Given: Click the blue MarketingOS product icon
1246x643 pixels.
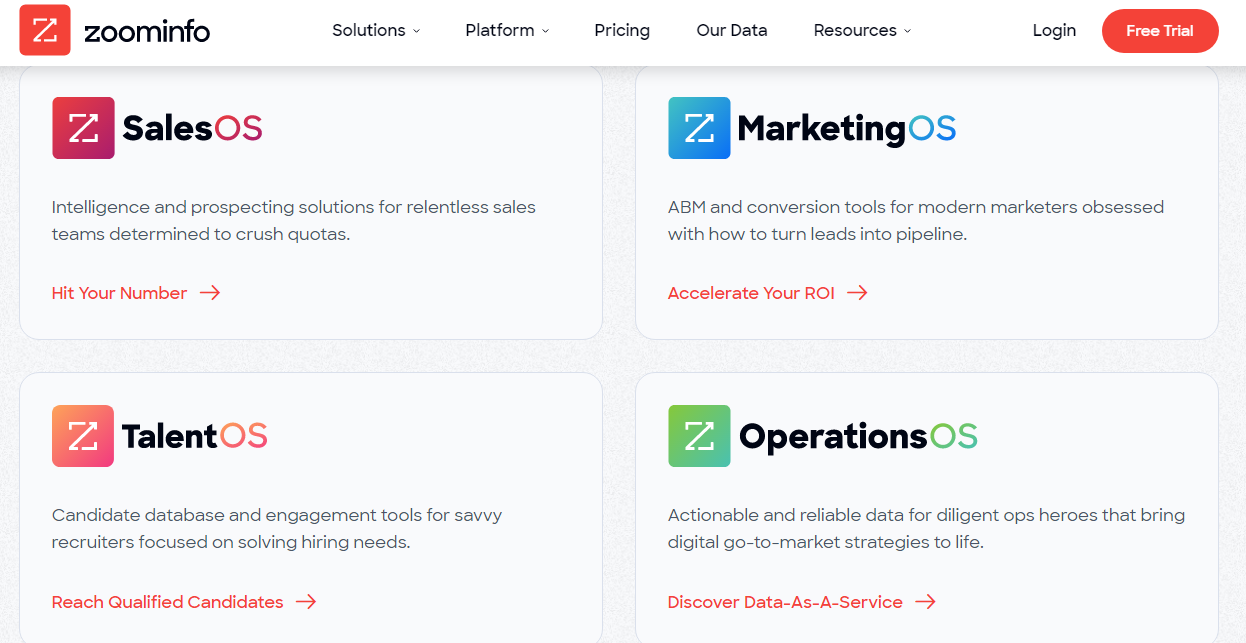Looking at the screenshot, I should pyautogui.click(x=699, y=128).
